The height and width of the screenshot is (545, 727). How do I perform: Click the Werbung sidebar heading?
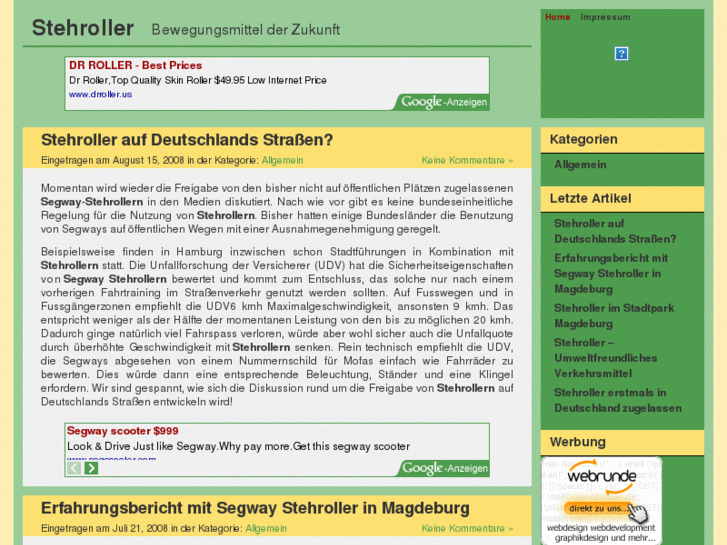tap(577, 442)
